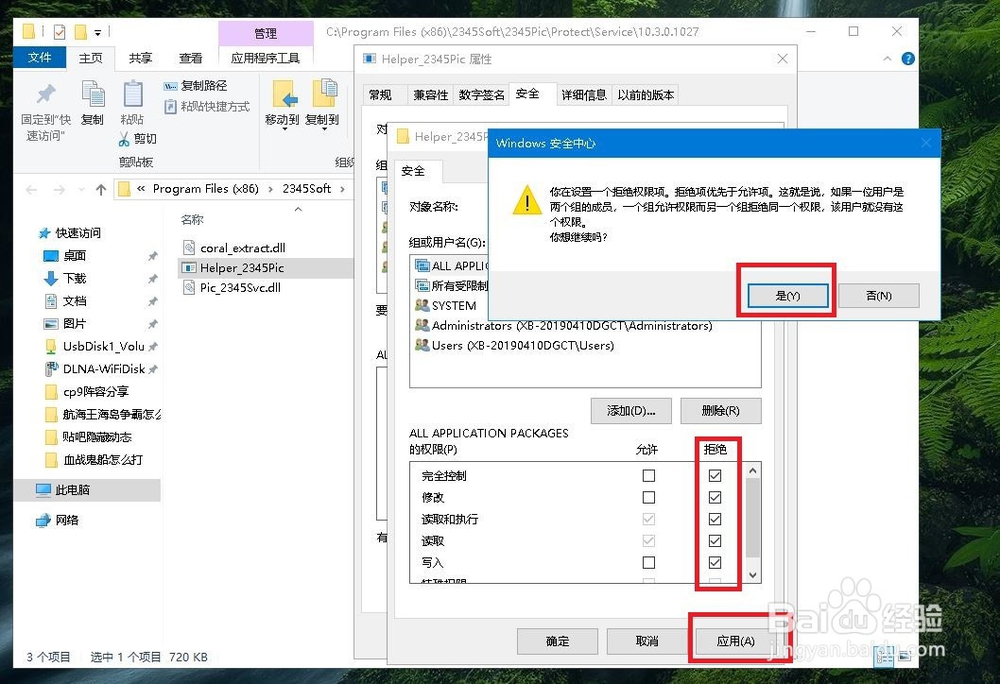
Task: Open Compatibility (兼容性) properties tab
Action: (430, 94)
